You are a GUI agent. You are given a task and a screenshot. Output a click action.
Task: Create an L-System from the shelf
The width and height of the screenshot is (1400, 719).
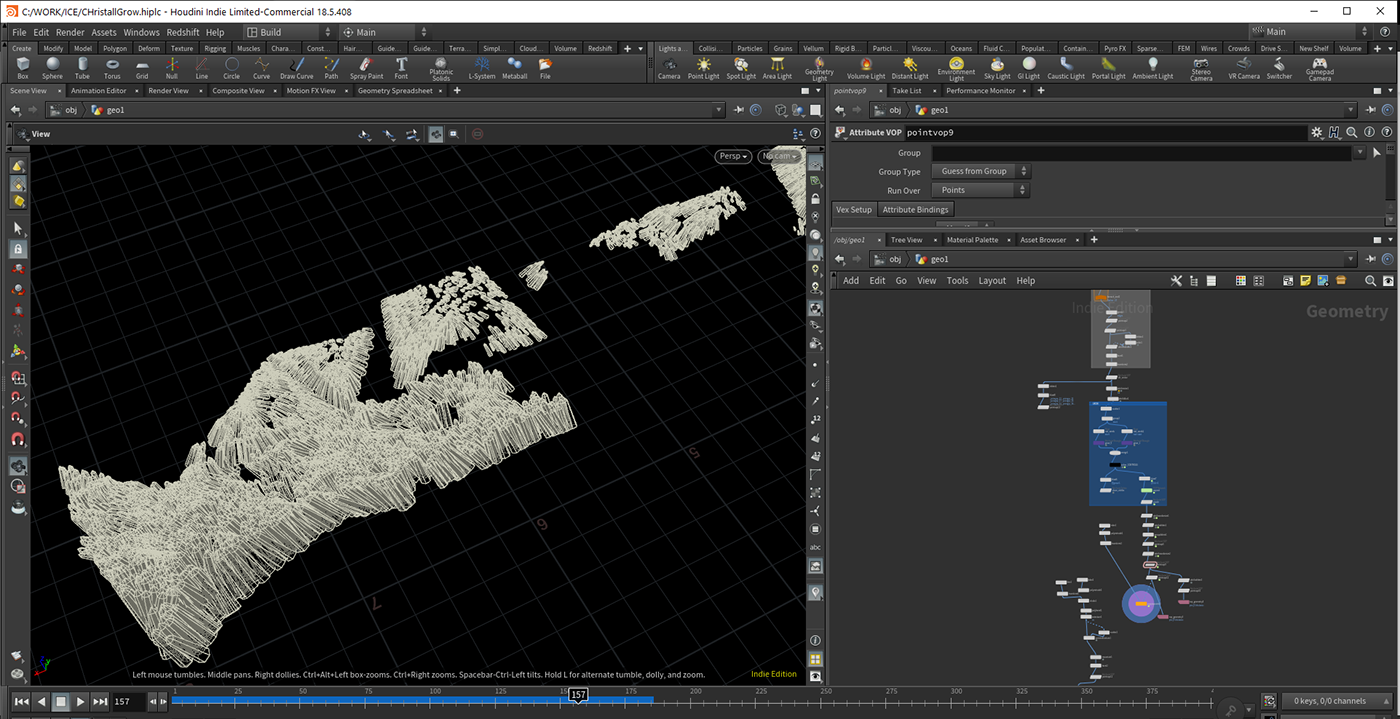(x=481, y=67)
